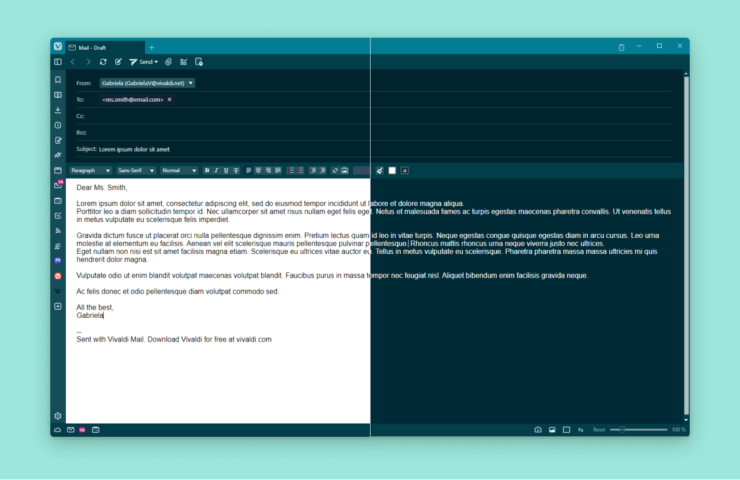Open the Notes panel
740x480 pixels.
pyautogui.click(x=58, y=140)
